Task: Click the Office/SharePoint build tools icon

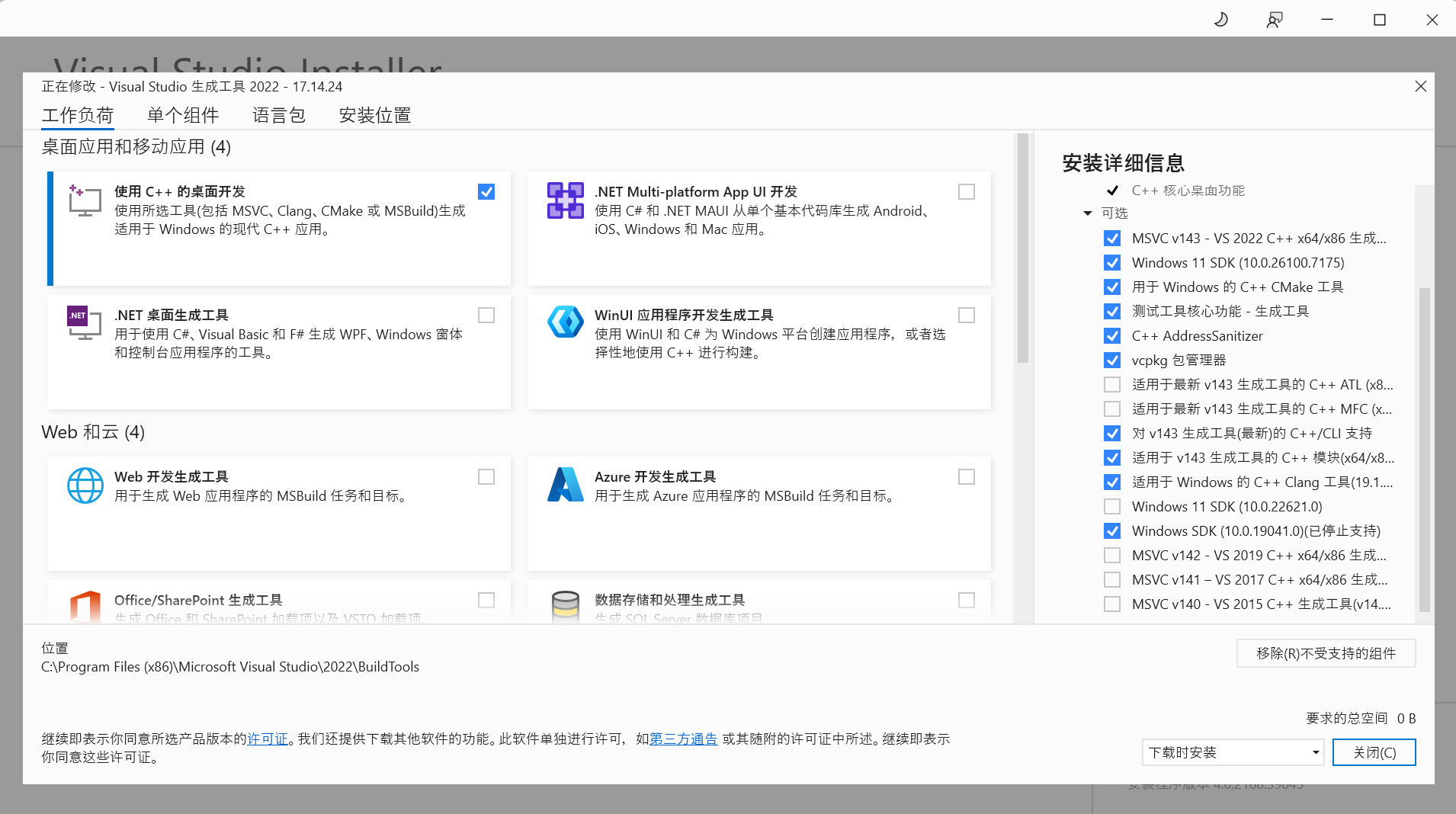Action: (x=85, y=607)
